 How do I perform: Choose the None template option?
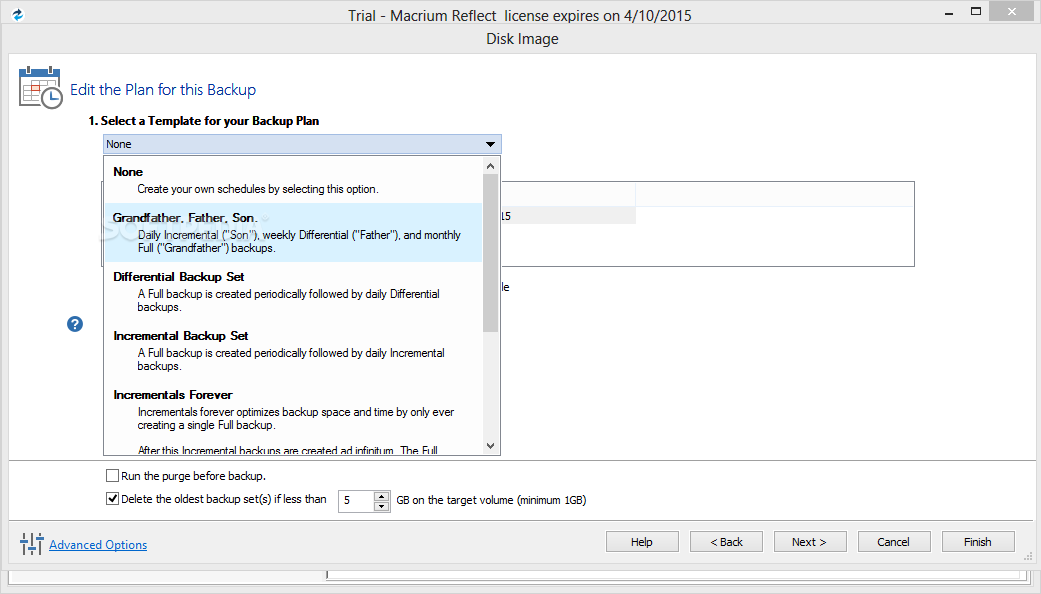coord(293,180)
